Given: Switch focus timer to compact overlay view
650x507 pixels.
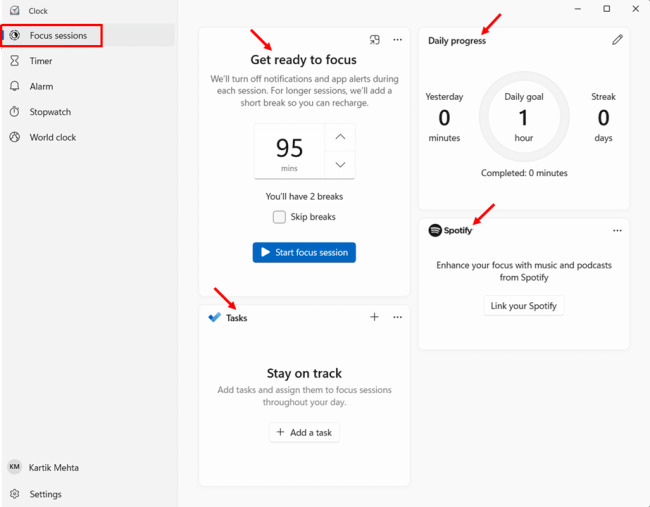Looking at the screenshot, I should pos(374,40).
